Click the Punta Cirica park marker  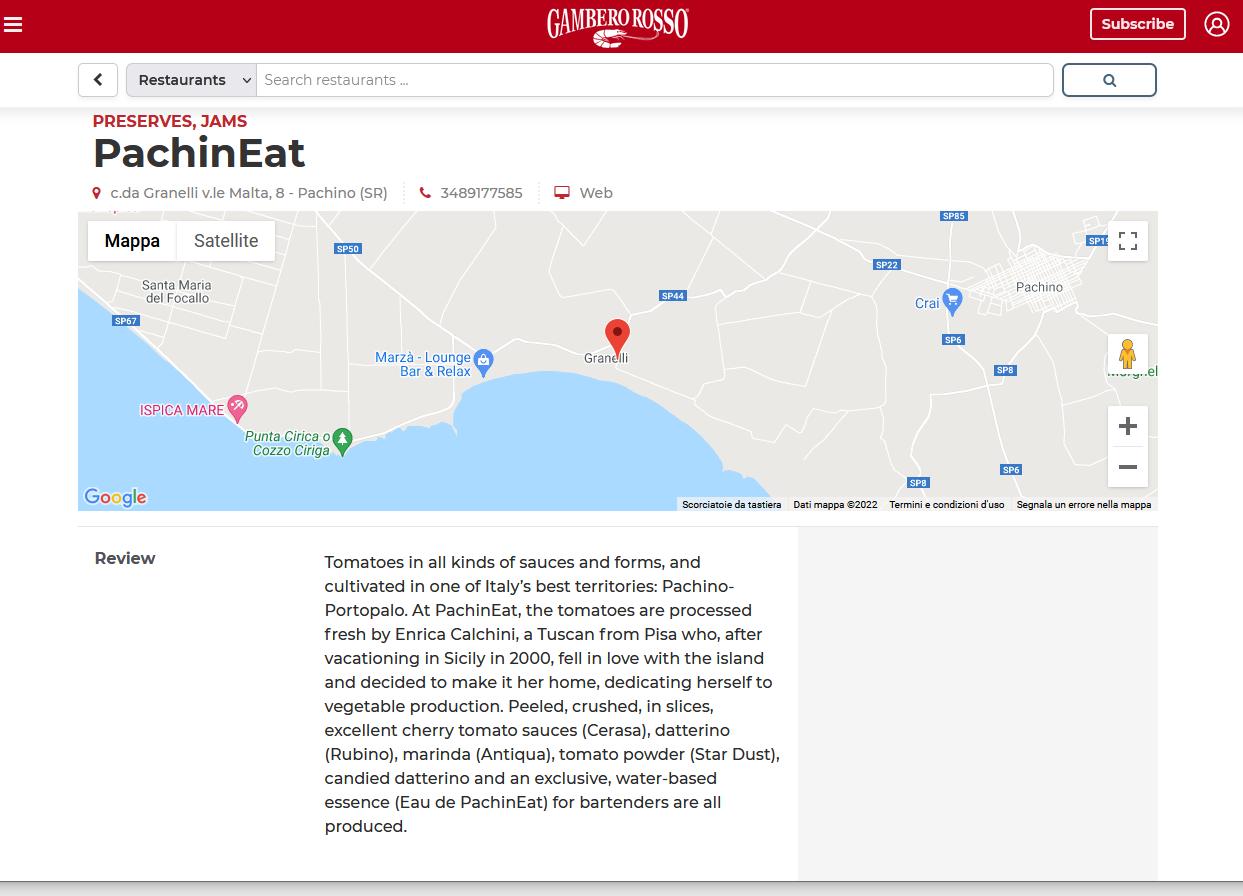(342, 441)
